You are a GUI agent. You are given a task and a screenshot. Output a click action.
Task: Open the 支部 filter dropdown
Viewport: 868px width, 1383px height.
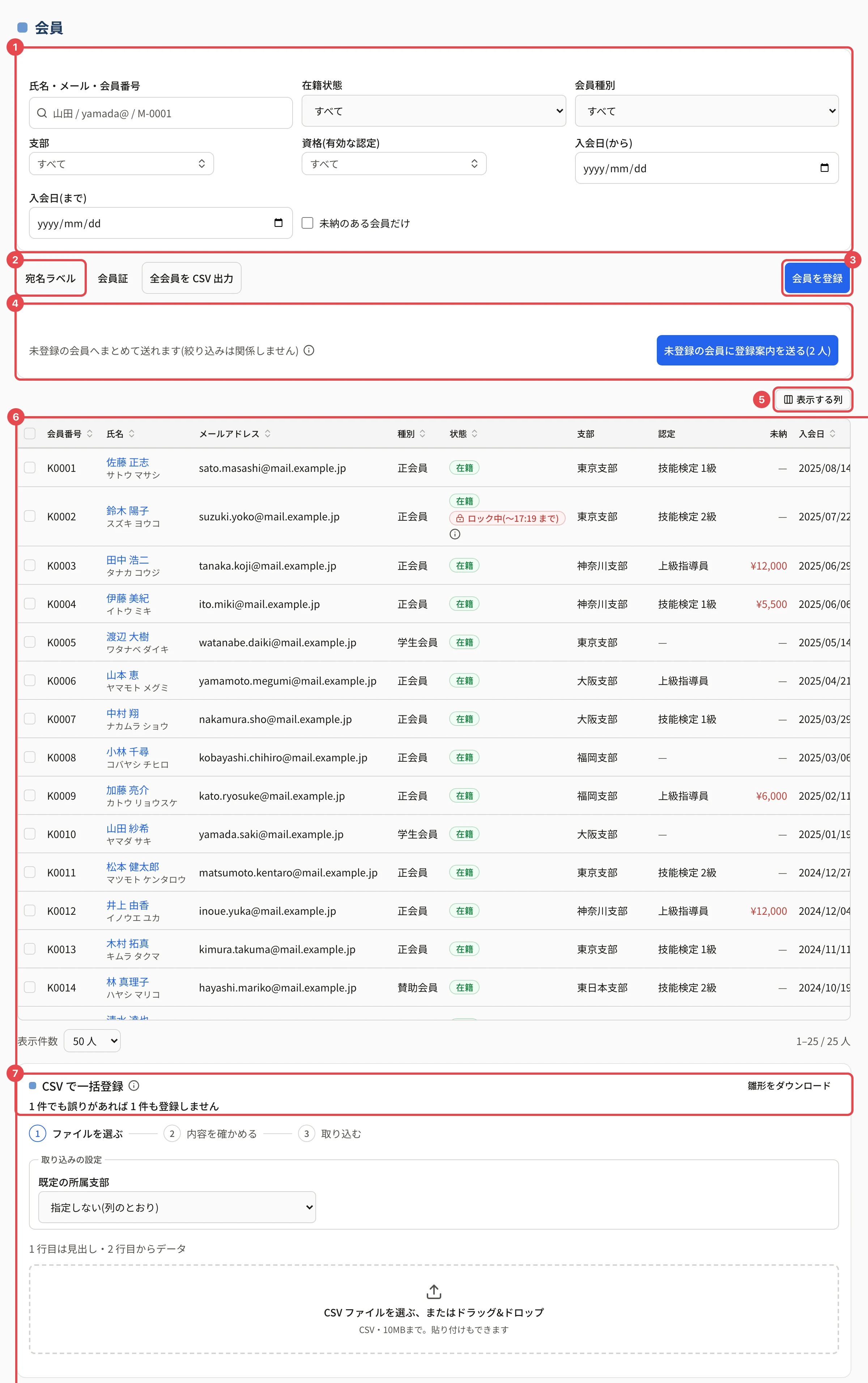121,164
